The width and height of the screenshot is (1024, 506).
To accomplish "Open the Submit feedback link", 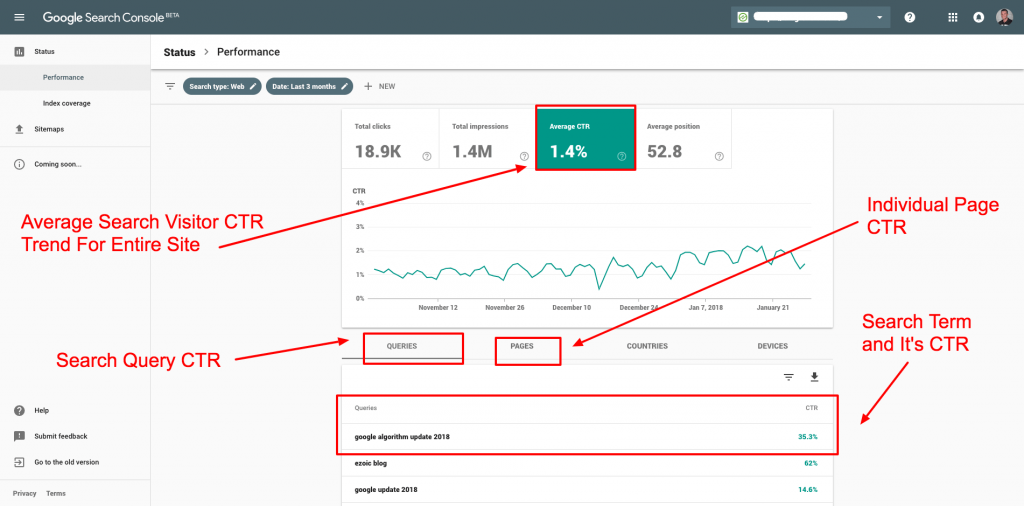I will point(61,436).
